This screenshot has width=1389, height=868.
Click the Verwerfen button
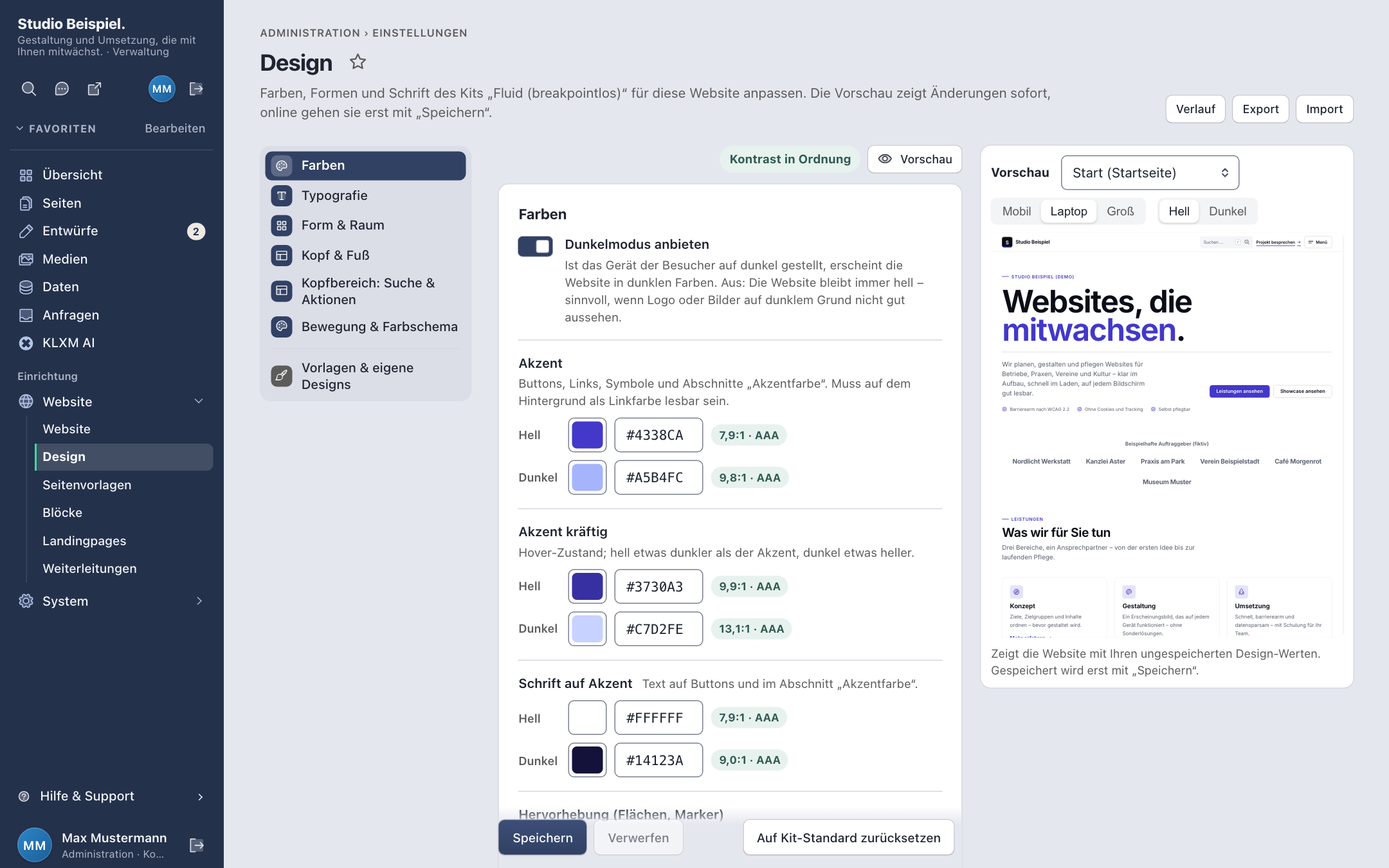(638, 837)
